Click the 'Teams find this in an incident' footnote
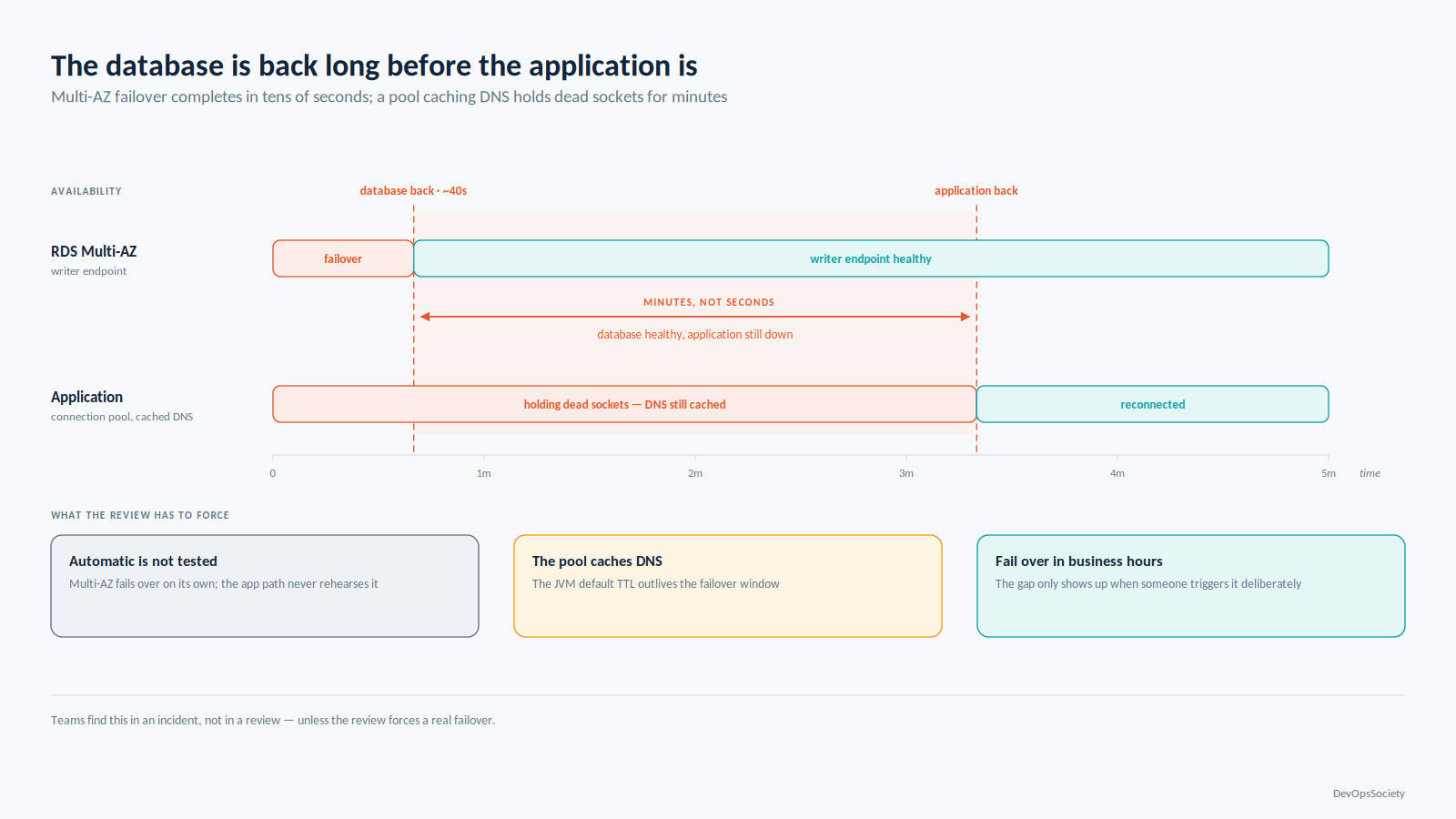Screen dimensions: 1456x819 tap(273, 720)
